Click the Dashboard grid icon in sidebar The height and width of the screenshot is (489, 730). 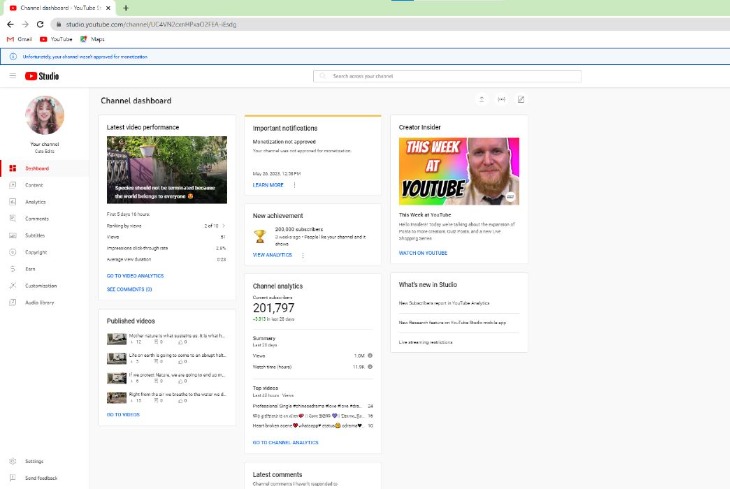click(13, 168)
